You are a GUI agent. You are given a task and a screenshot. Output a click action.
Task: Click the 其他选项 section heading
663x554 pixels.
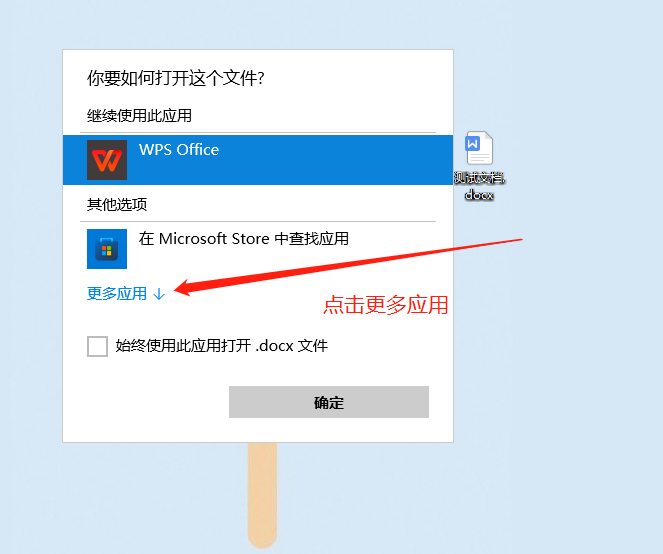coord(117,205)
